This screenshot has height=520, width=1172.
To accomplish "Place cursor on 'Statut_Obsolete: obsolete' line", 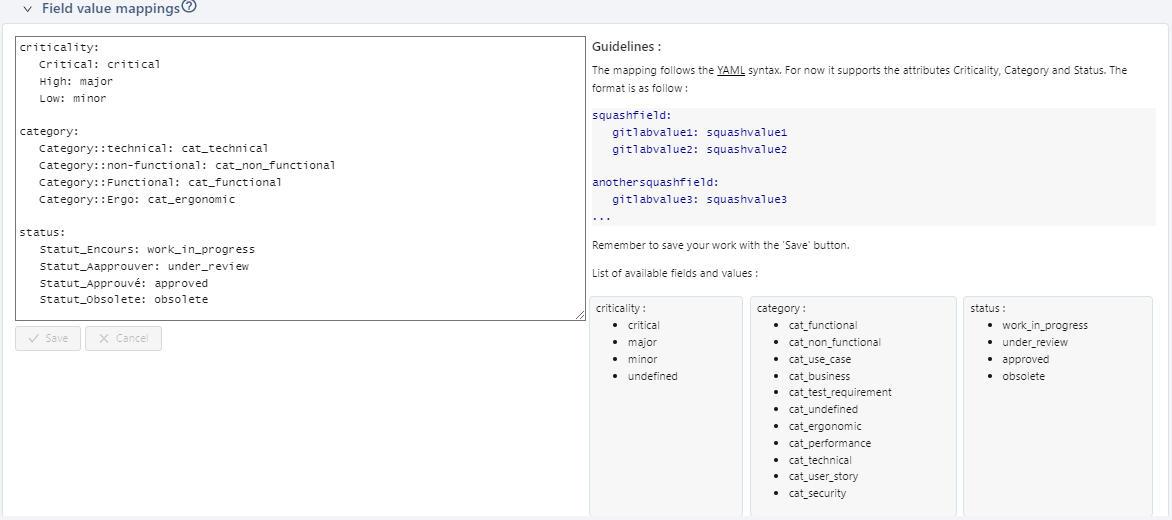I will (124, 300).
